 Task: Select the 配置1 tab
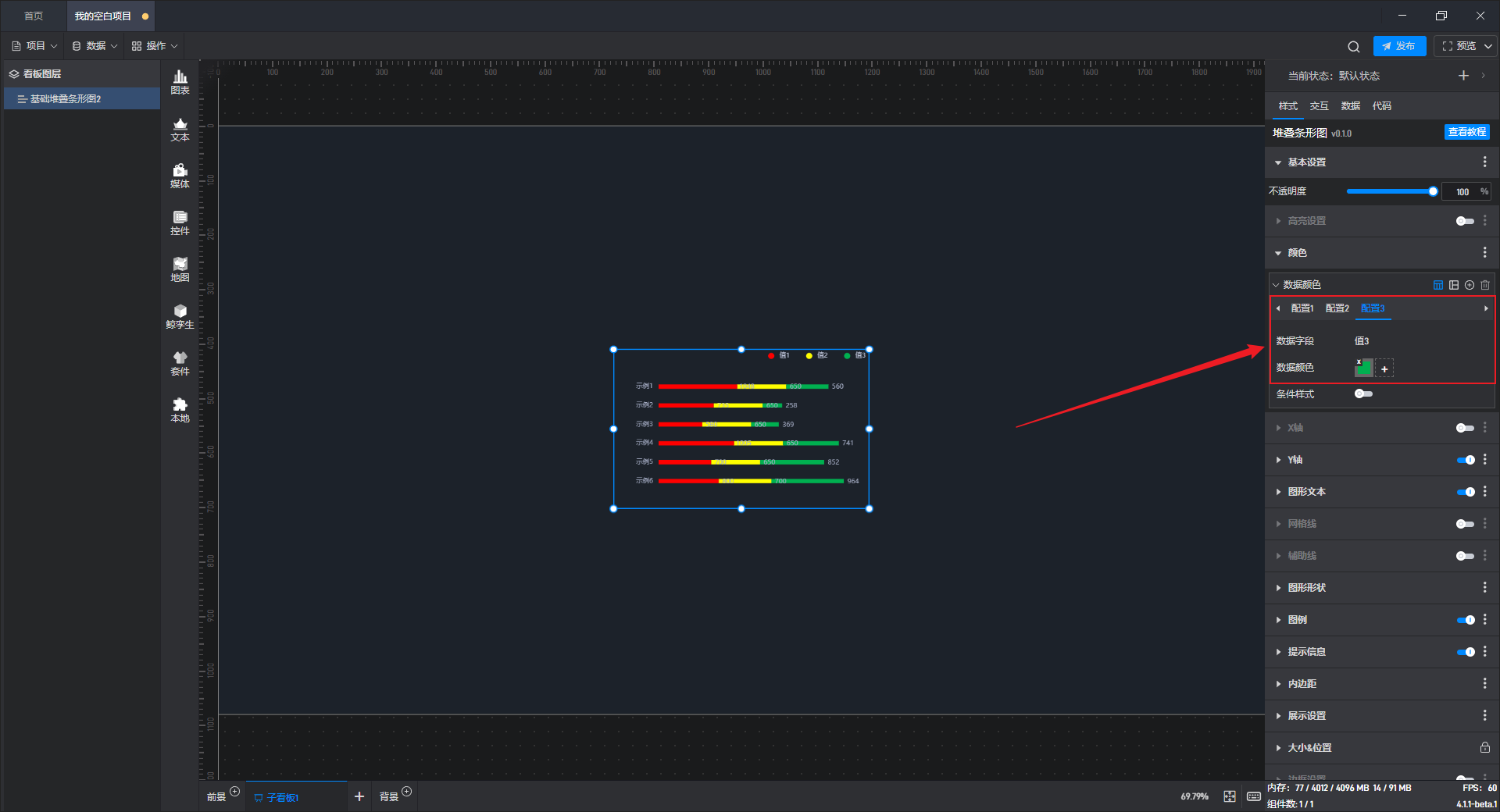1302,308
